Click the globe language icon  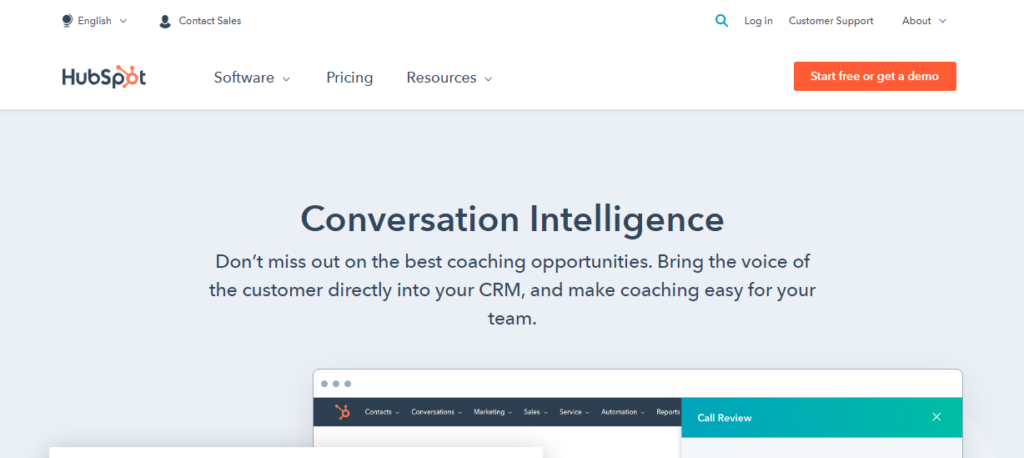click(x=67, y=20)
